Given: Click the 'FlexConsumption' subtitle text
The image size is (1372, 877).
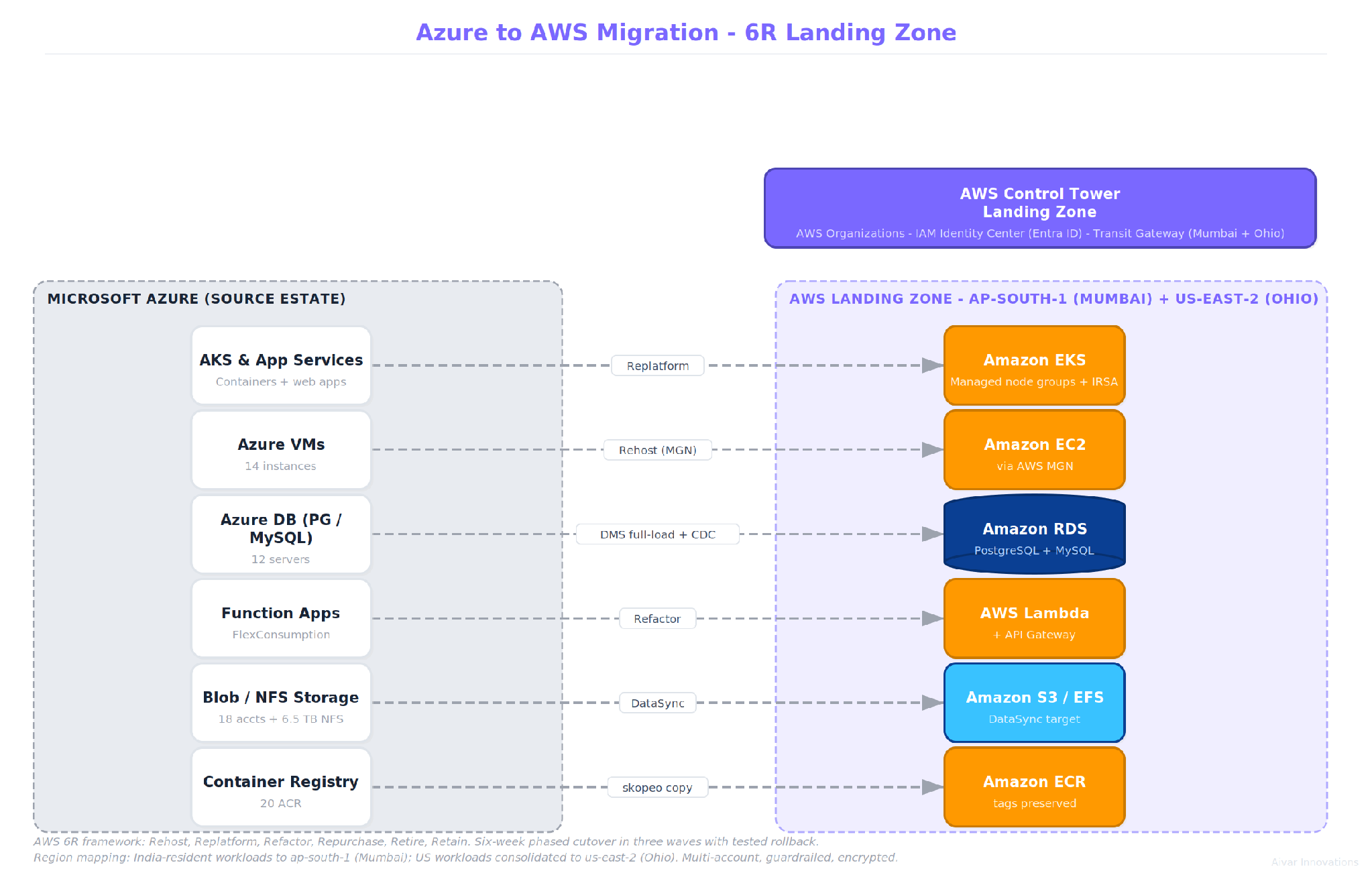Looking at the screenshot, I should pyautogui.click(x=281, y=634).
